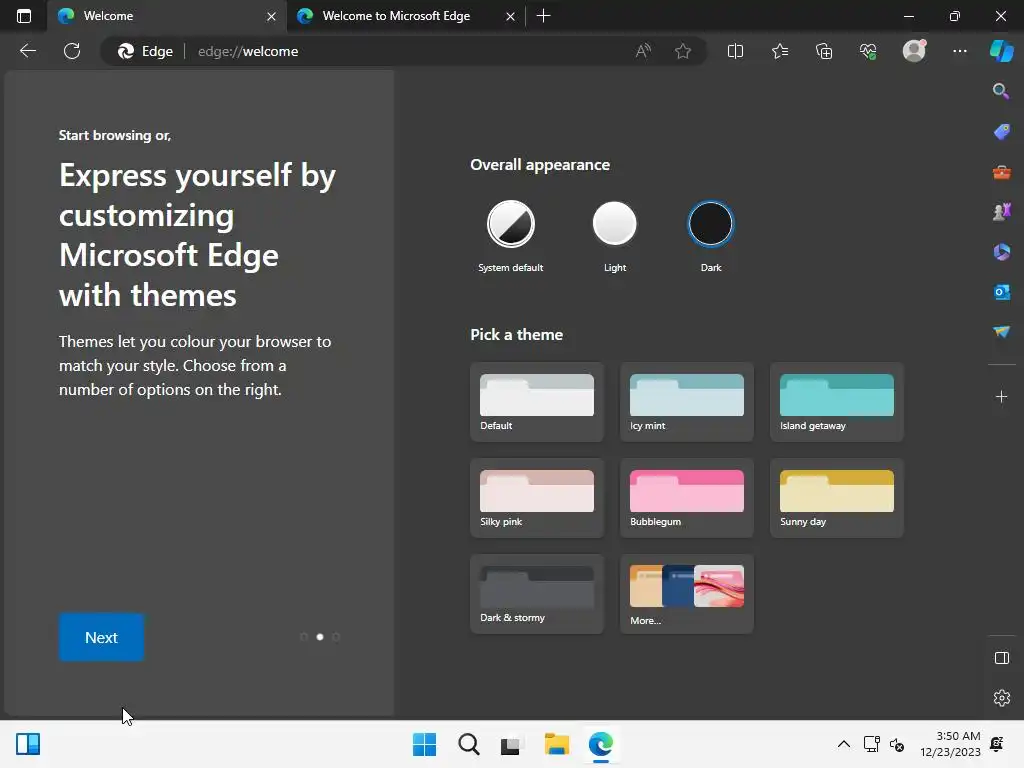The width and height of the screenshot is (1024, 768).
Task: Add this page to favorites star
Action: click(682, 51)
